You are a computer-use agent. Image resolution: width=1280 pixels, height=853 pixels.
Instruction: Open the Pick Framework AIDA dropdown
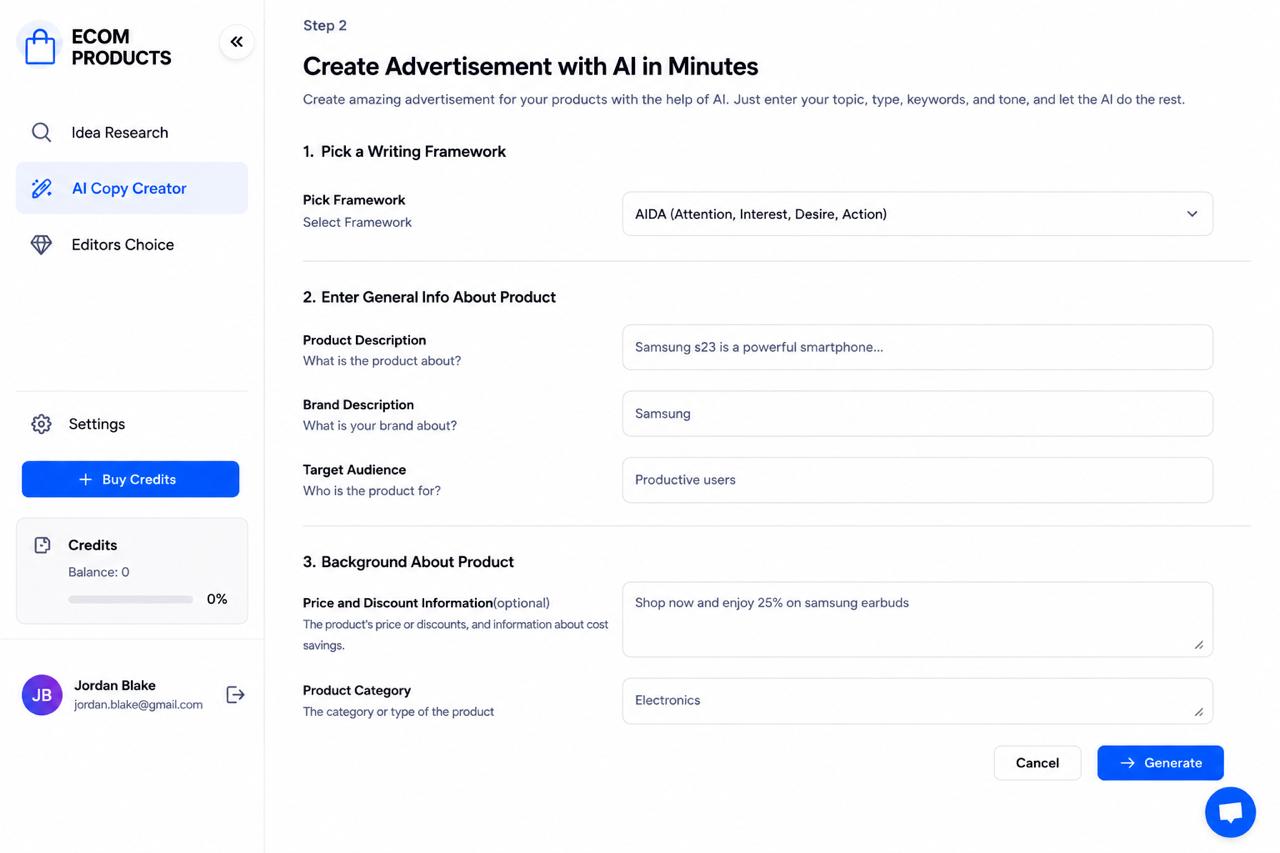917,214
